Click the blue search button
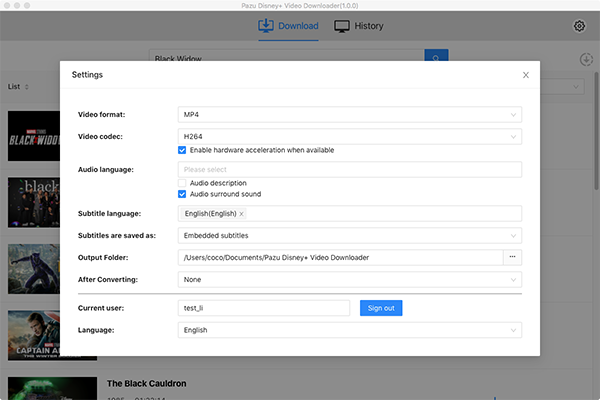The image size is (600, 400). [436, 56]
